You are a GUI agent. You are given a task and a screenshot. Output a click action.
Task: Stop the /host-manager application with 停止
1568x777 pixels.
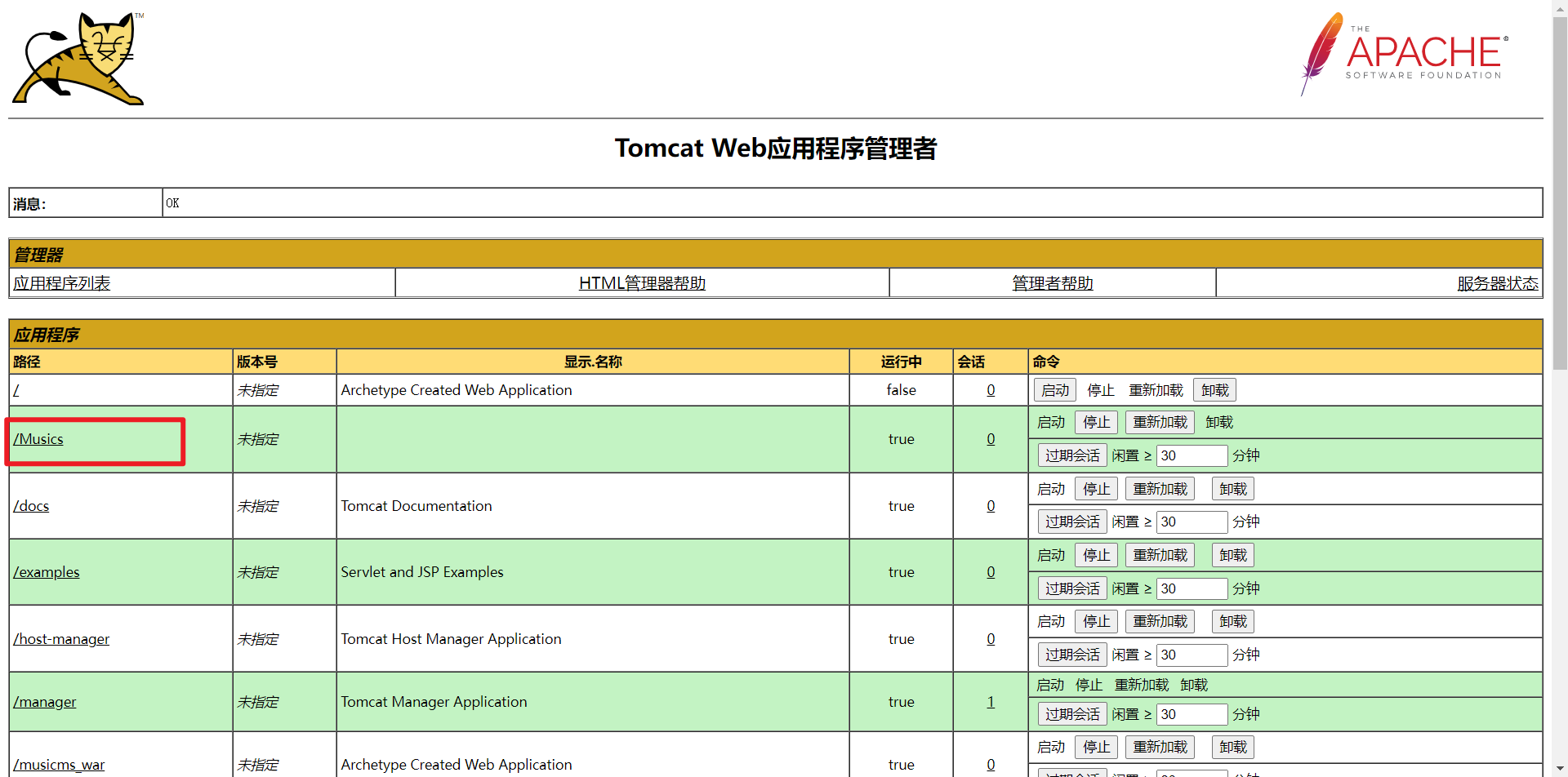click(1096, 621)
